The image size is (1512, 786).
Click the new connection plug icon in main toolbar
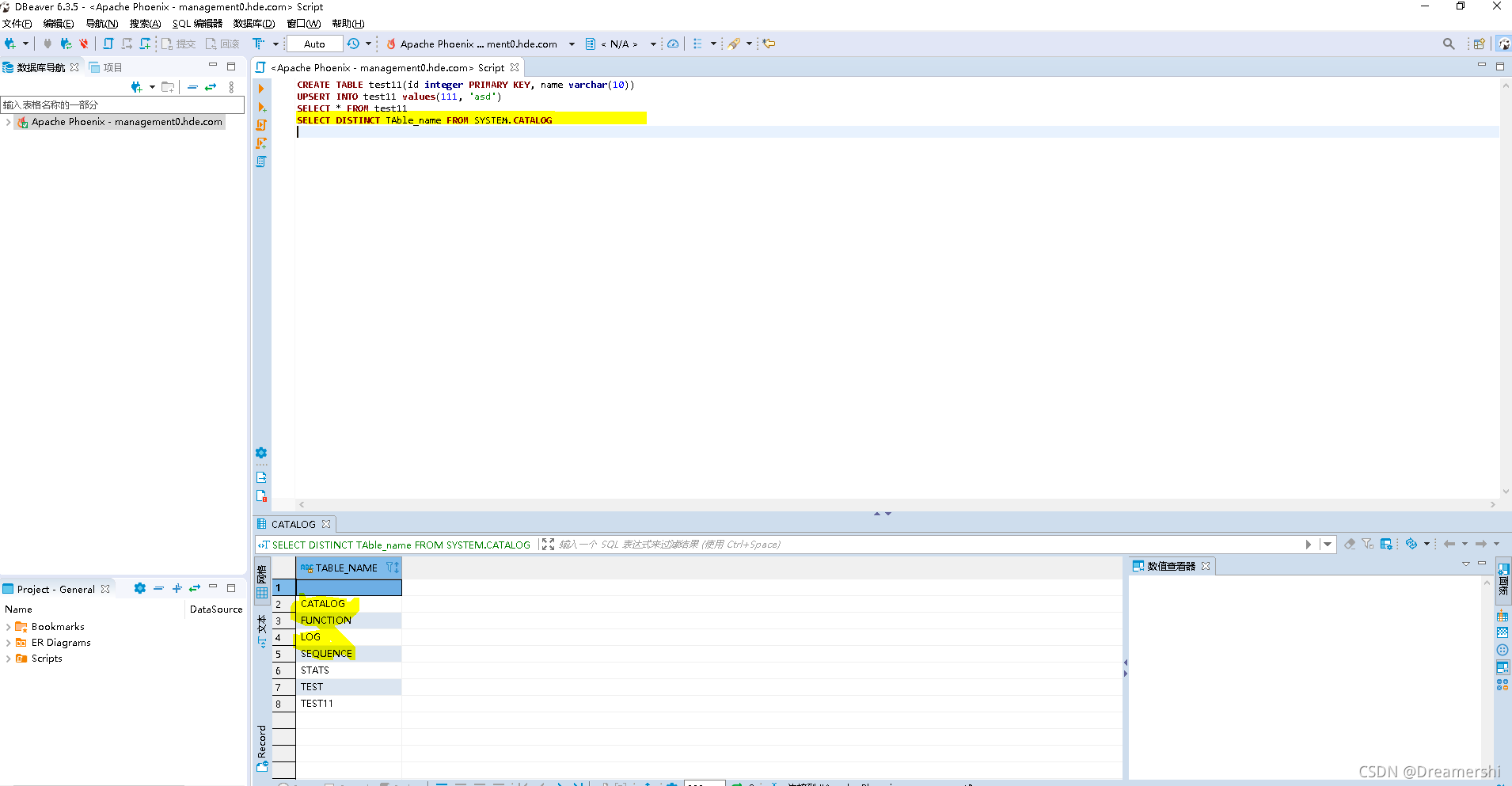[10, 44]
